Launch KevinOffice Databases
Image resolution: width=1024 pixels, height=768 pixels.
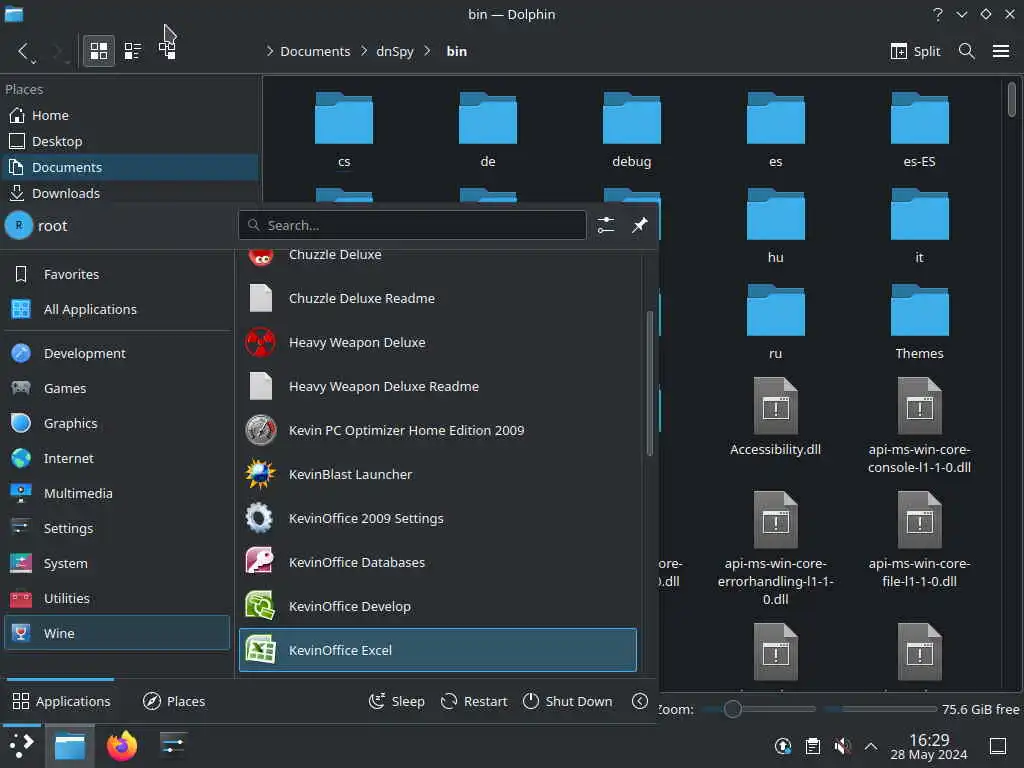pos(438,562)
